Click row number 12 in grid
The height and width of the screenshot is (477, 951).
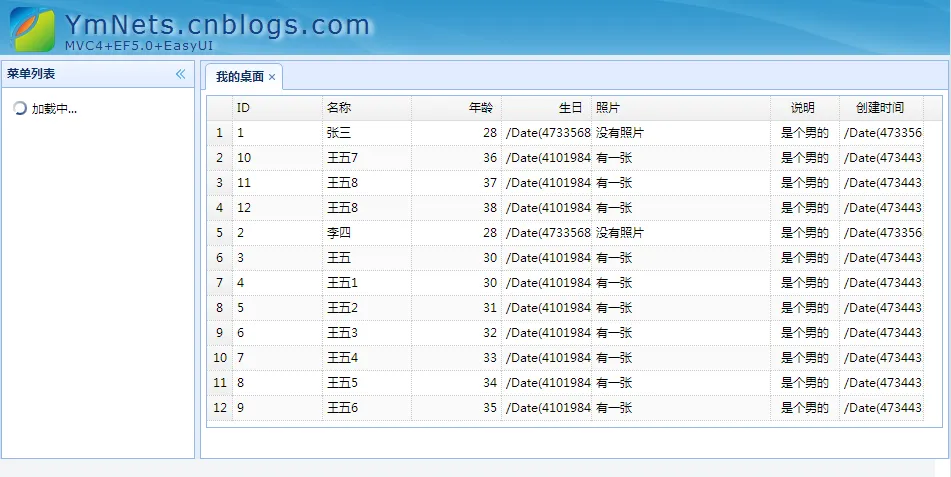220,407
